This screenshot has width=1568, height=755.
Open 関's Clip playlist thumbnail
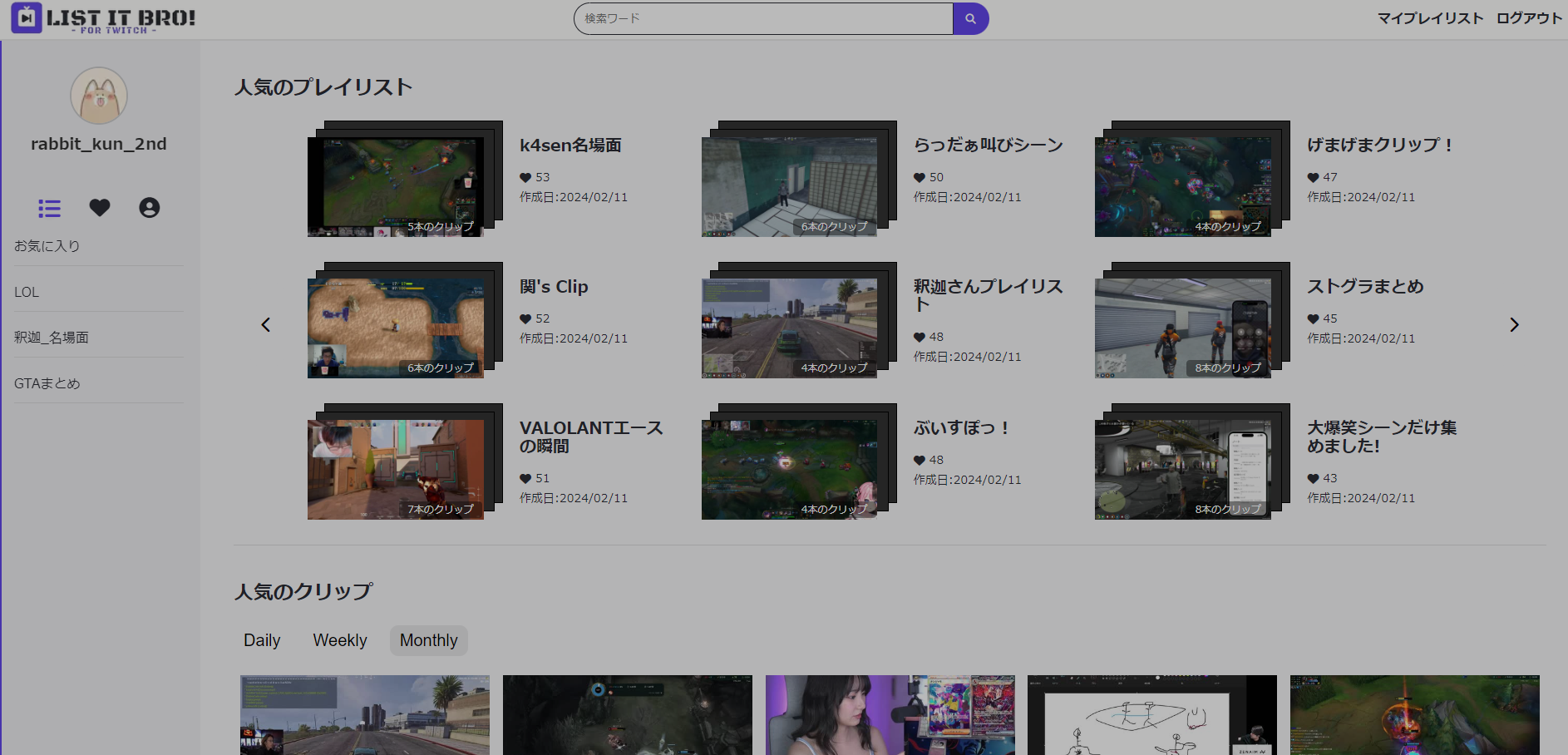coord(396,328)
